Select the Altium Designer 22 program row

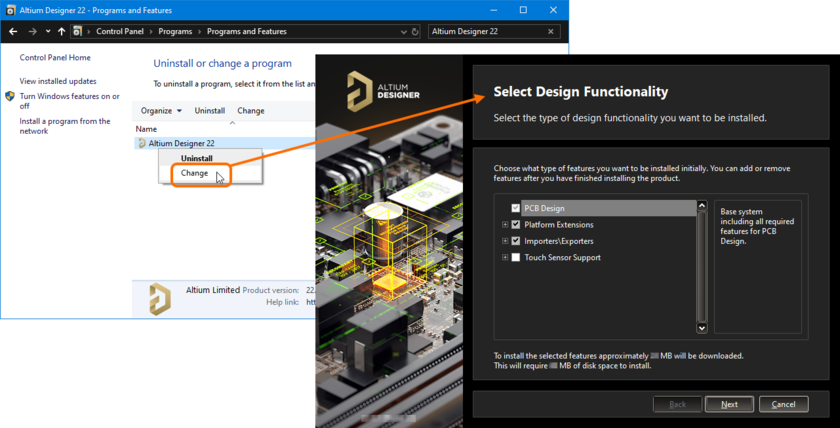tap(224, 143)
